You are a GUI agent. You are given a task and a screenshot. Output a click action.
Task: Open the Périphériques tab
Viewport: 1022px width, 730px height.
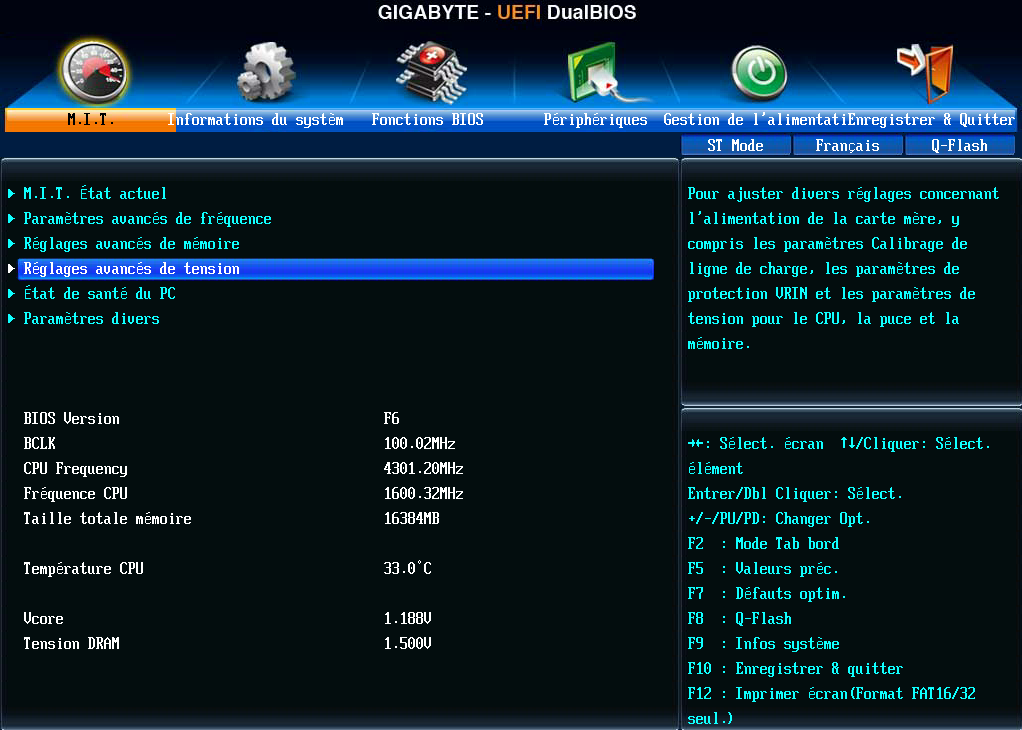[595, 120]
